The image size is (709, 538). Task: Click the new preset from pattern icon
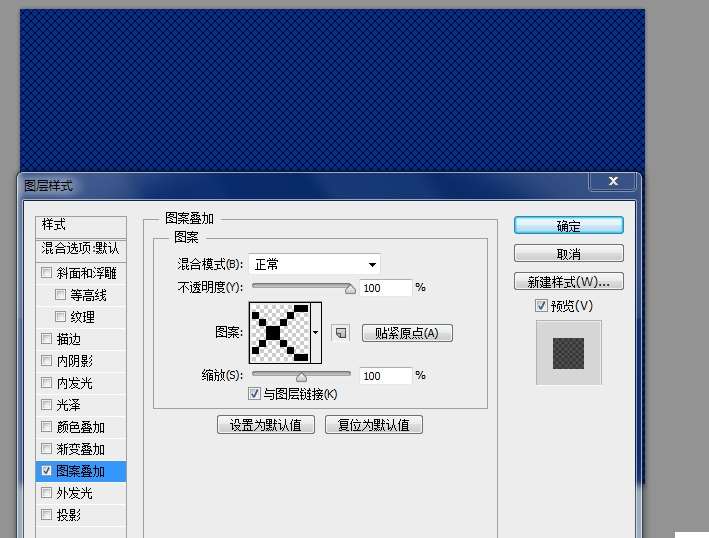tap(340, 333)
